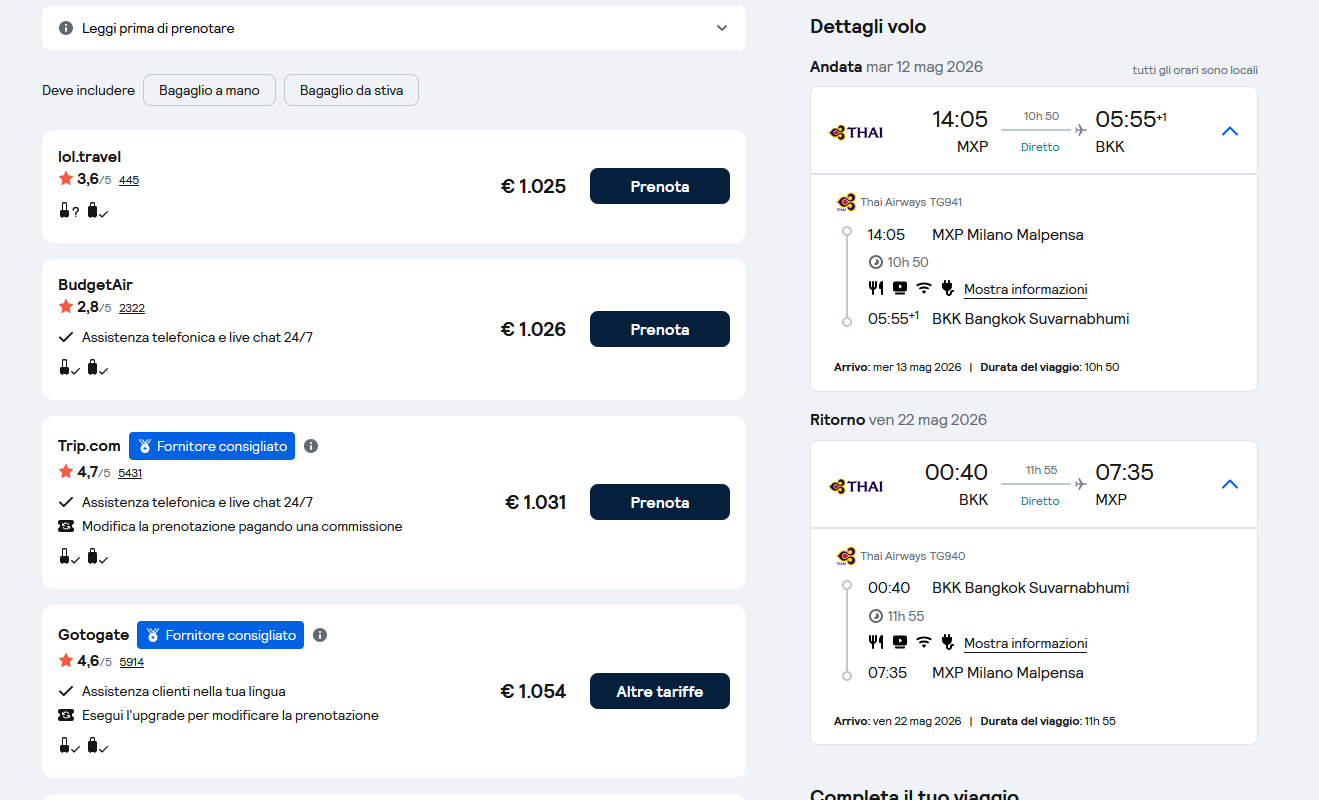Screen dimensions: 1319x800
Task: Click Altre tariffe for Gotogate
Action: [x=660, y=691]
